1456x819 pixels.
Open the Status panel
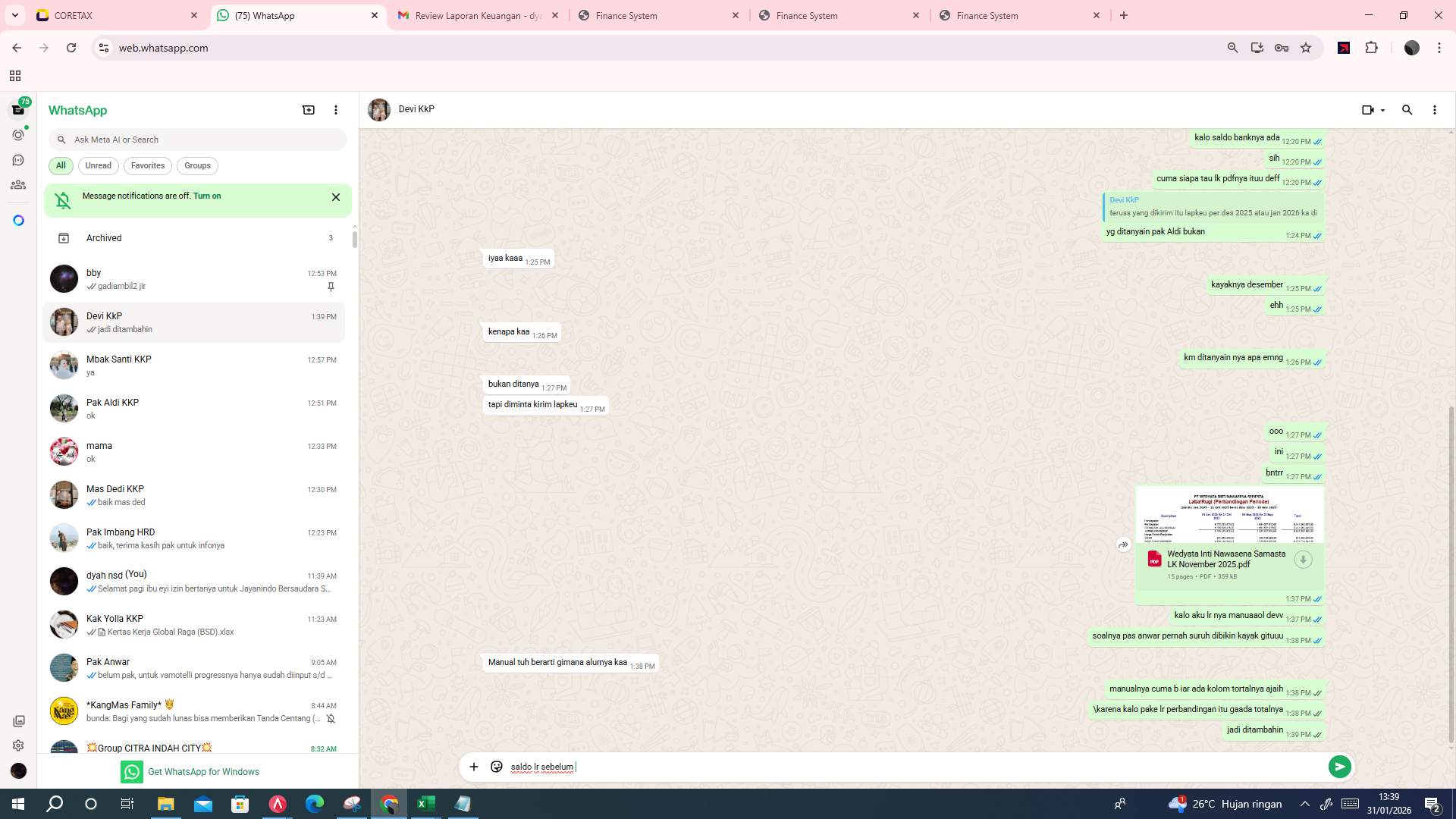click(x=18, y=134)
